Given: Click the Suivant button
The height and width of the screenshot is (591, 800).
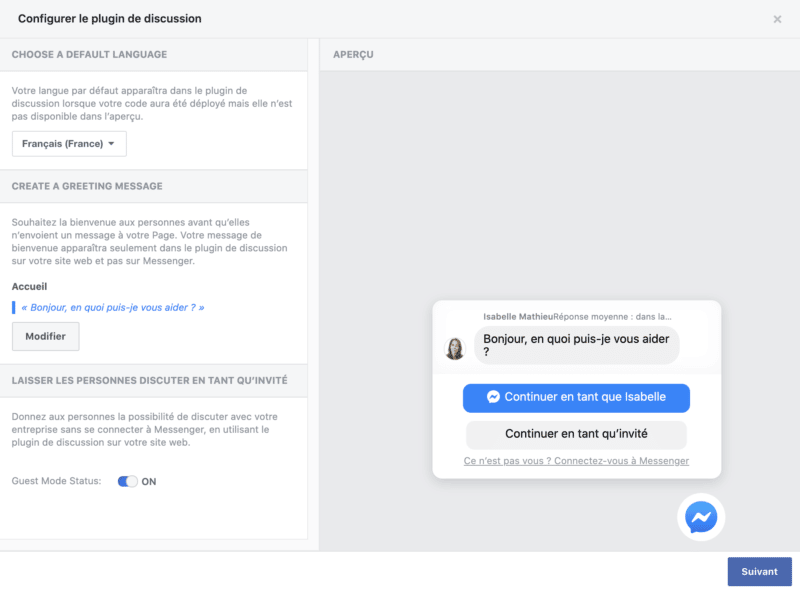Looking at the screenshot, I should (759, 572).
